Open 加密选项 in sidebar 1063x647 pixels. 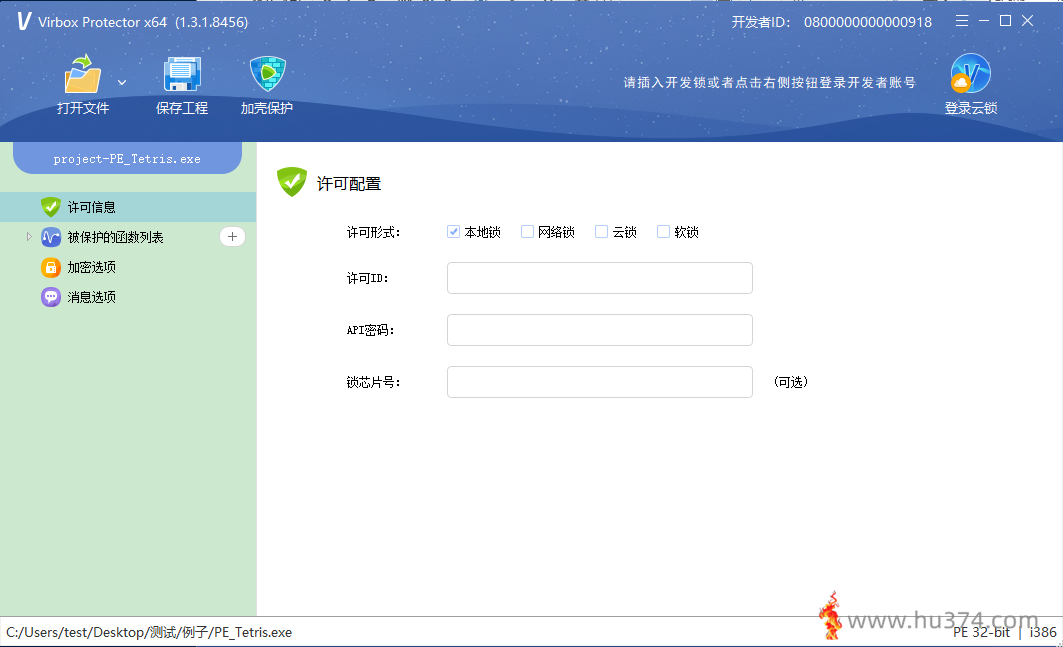click(92, 267)
